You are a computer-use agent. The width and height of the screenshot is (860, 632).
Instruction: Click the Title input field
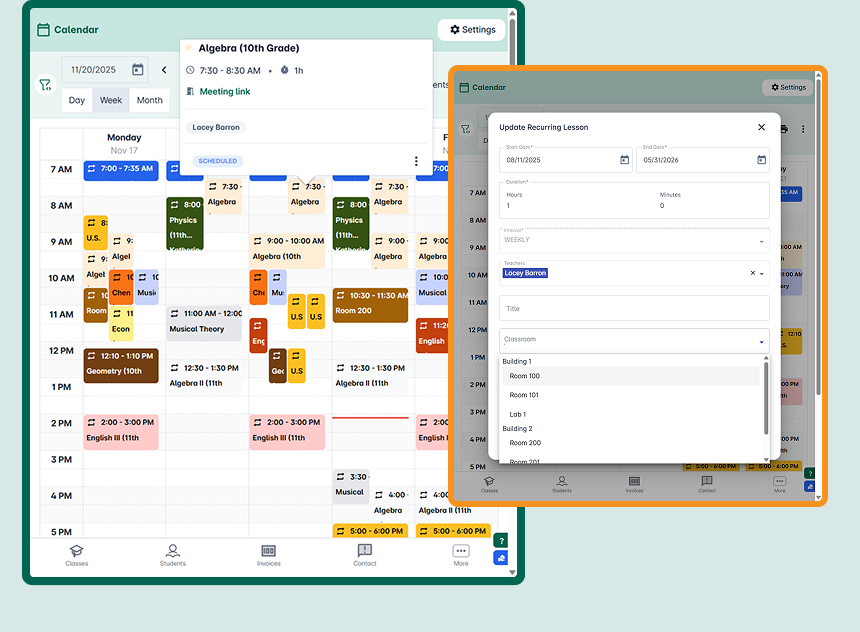[634, 308]
